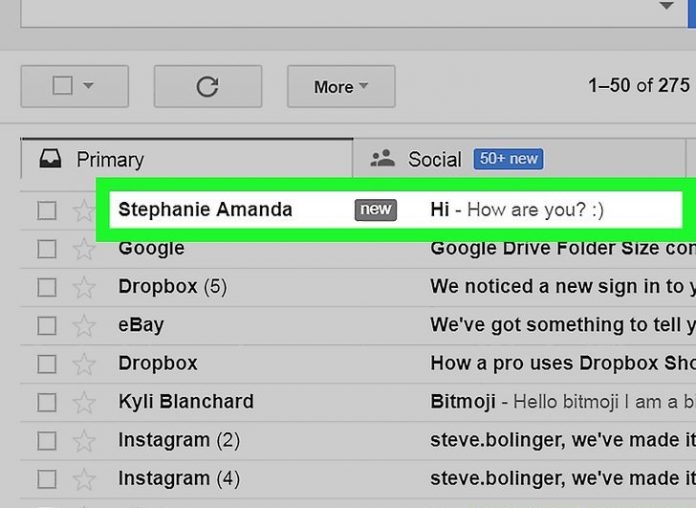Star the Stephanie Amanda email
Screen dimensions: 696x508
84,211
